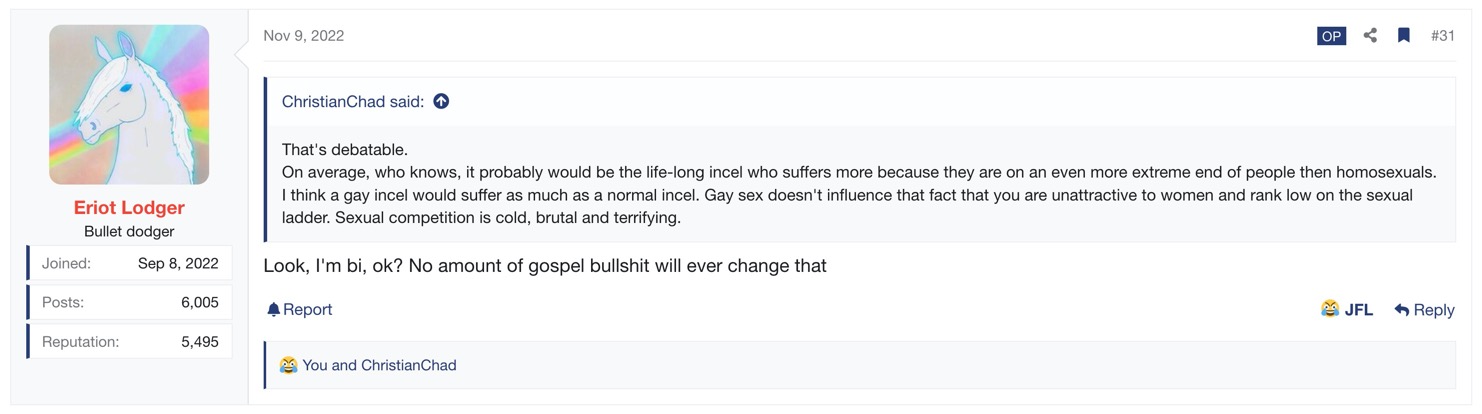Click the Nov 9, 2022 timestamp
This screenshot has width=1482, height=414.
[304, 36]
